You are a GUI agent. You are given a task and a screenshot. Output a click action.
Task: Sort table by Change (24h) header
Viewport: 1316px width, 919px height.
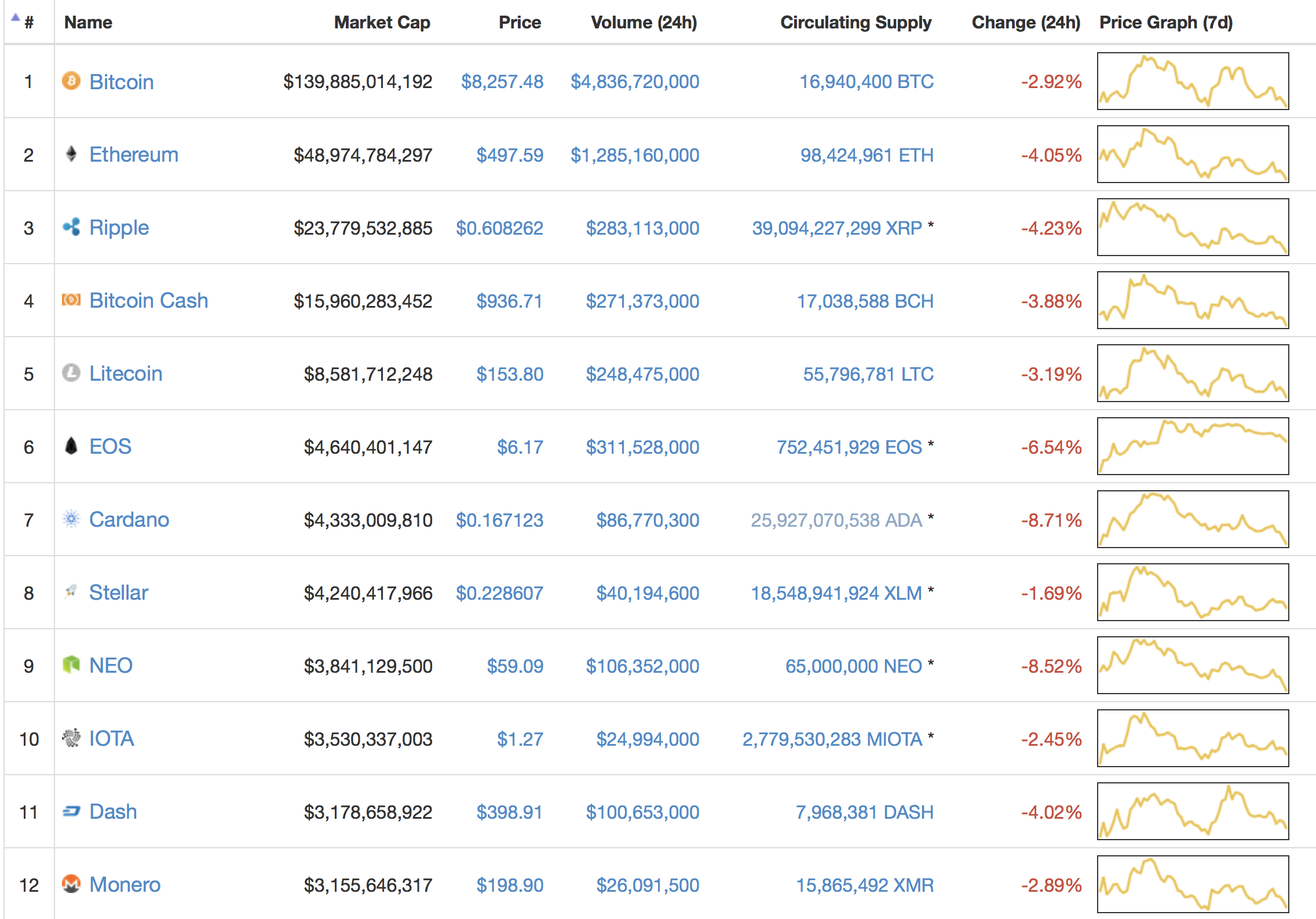pos(1026,23)
